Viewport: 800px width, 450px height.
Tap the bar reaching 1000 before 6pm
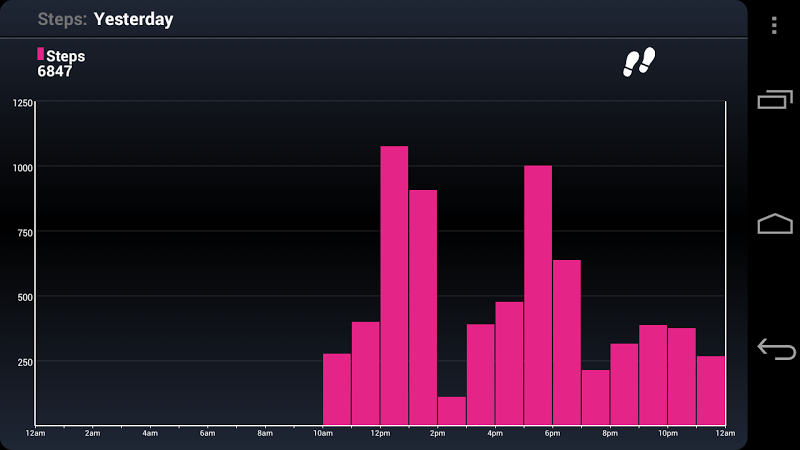[538, 295]
